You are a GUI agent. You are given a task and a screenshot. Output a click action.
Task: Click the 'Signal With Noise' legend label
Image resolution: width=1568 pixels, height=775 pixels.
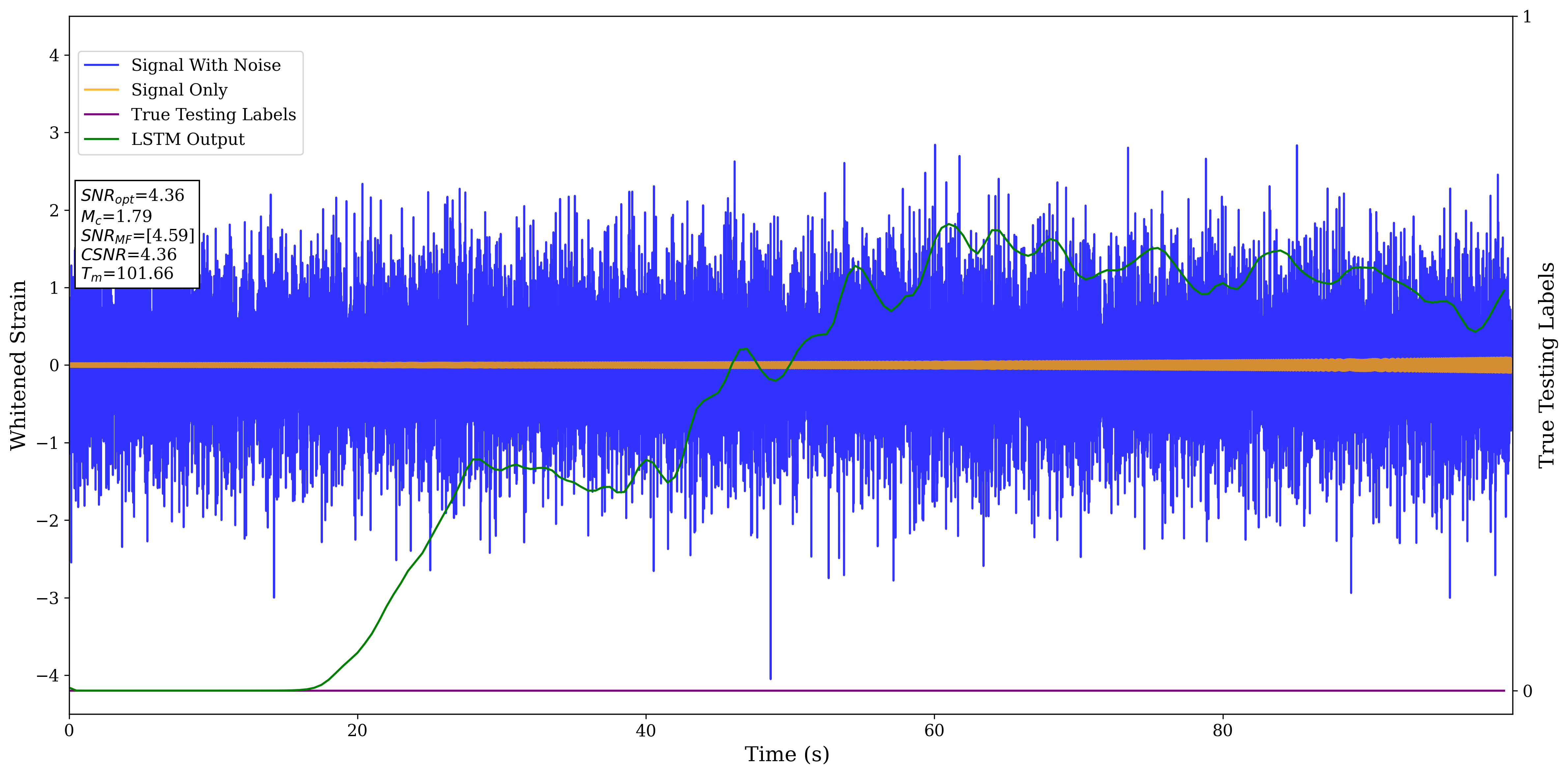[206, 65]
